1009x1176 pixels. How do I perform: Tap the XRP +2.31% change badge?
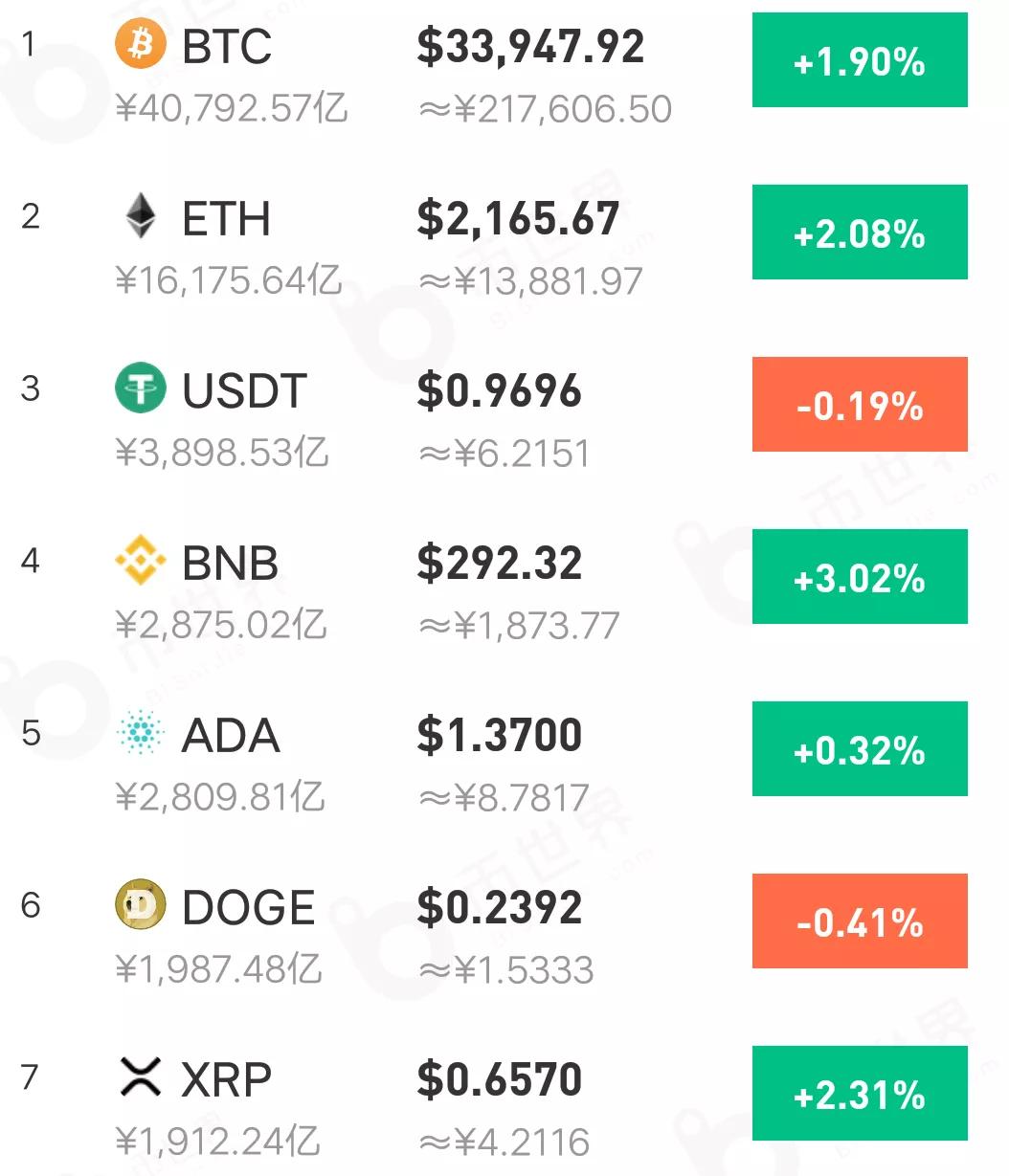860,1094
